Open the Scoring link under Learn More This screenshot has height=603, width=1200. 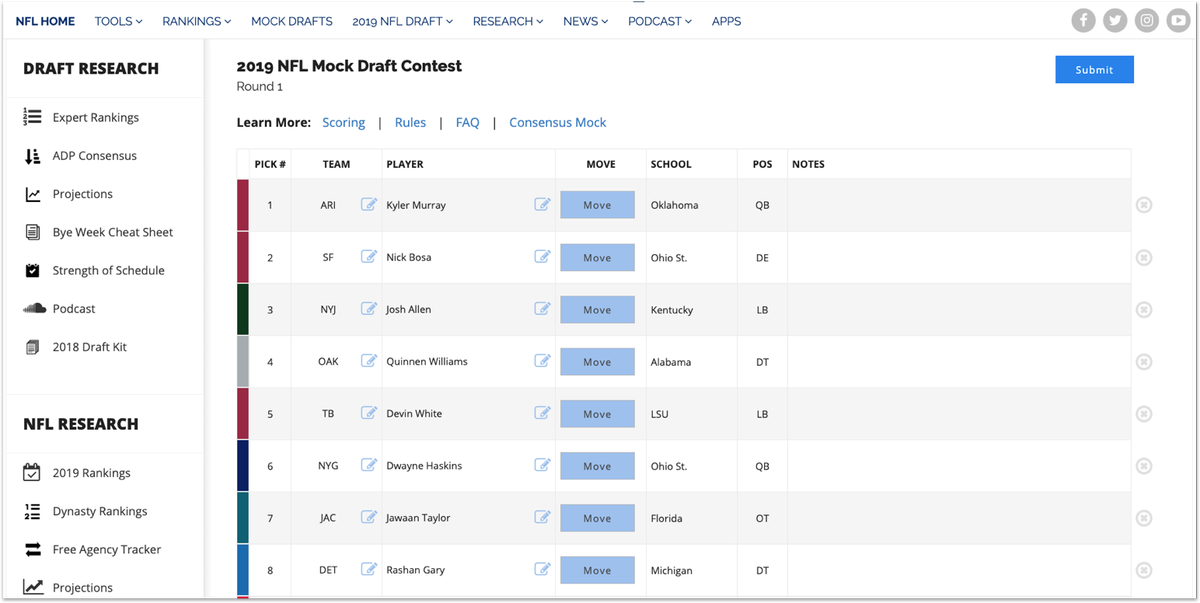pyautogui.click(x=343, y=122)
